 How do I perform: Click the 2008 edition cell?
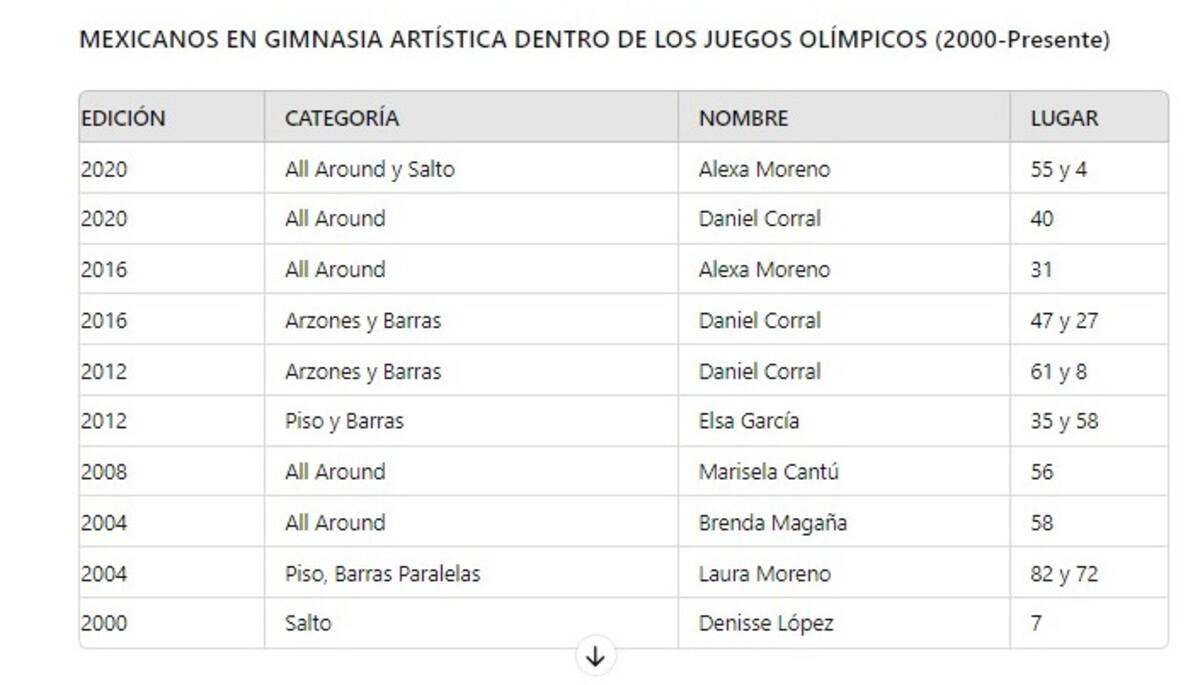[x=104, y=472]
